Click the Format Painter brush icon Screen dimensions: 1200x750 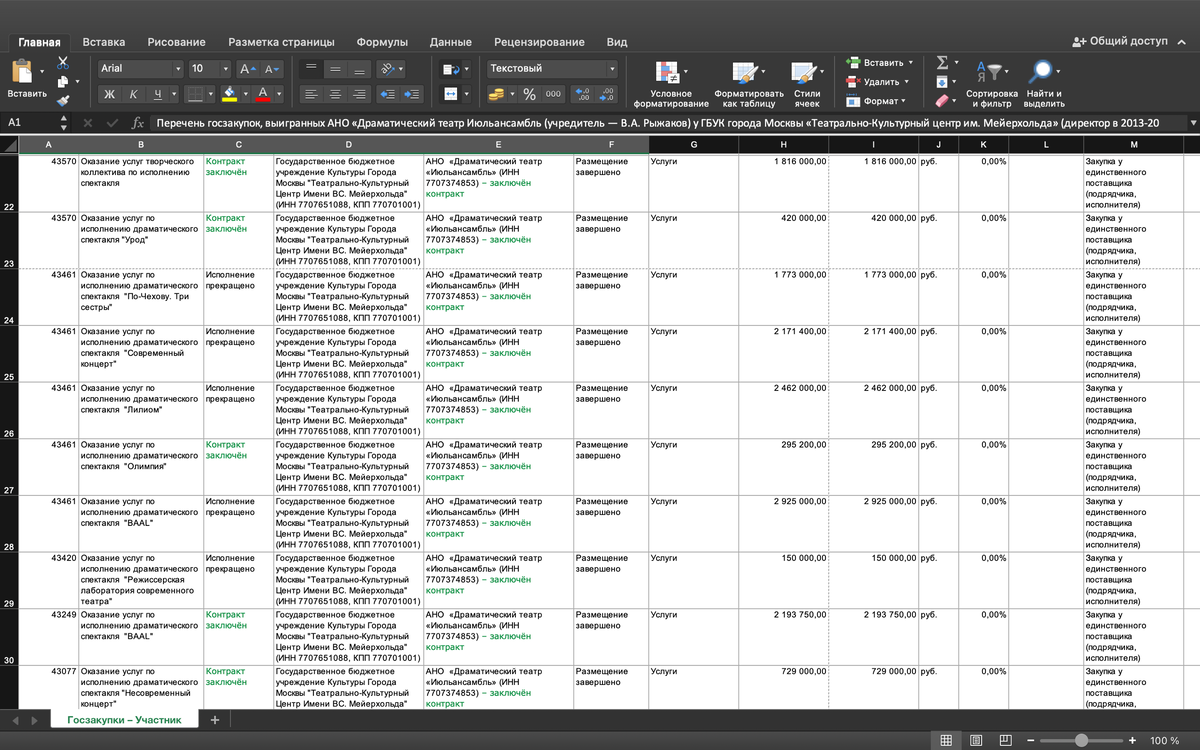[x=63, y=100]
